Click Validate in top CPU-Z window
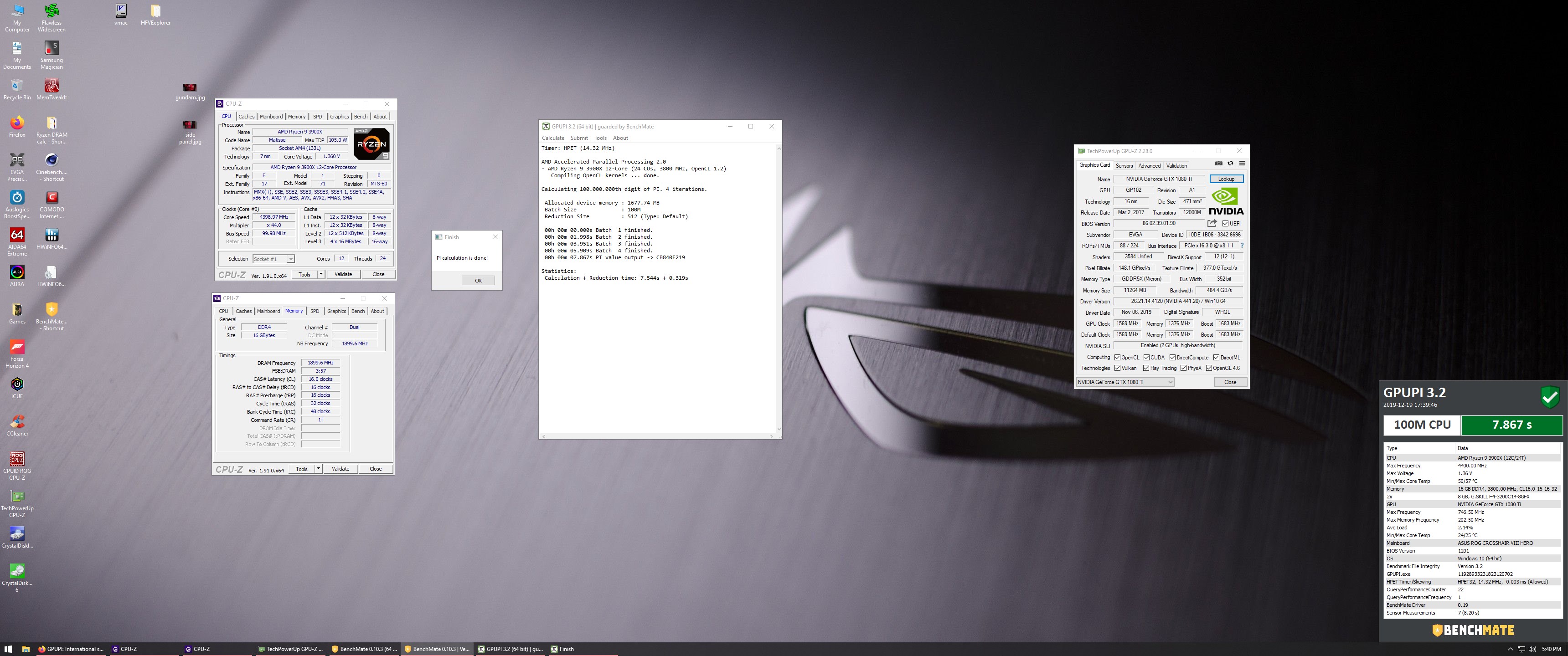This screenshot has height=656, width=1568. (x=343, y=274)
